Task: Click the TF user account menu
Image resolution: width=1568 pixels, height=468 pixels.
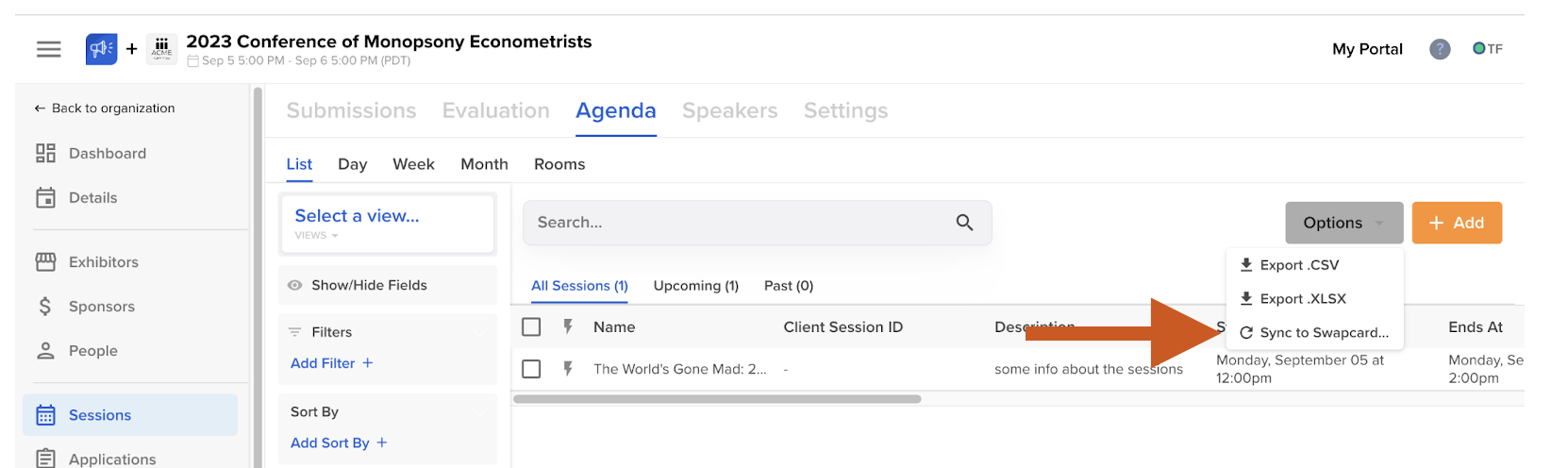Action: coord(1488,49)
